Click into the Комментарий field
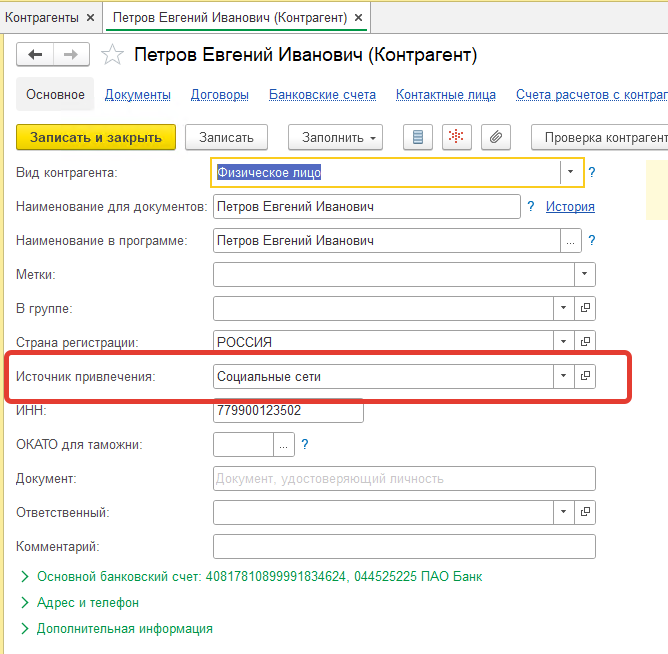668x654 pixels. click(404, 546)
